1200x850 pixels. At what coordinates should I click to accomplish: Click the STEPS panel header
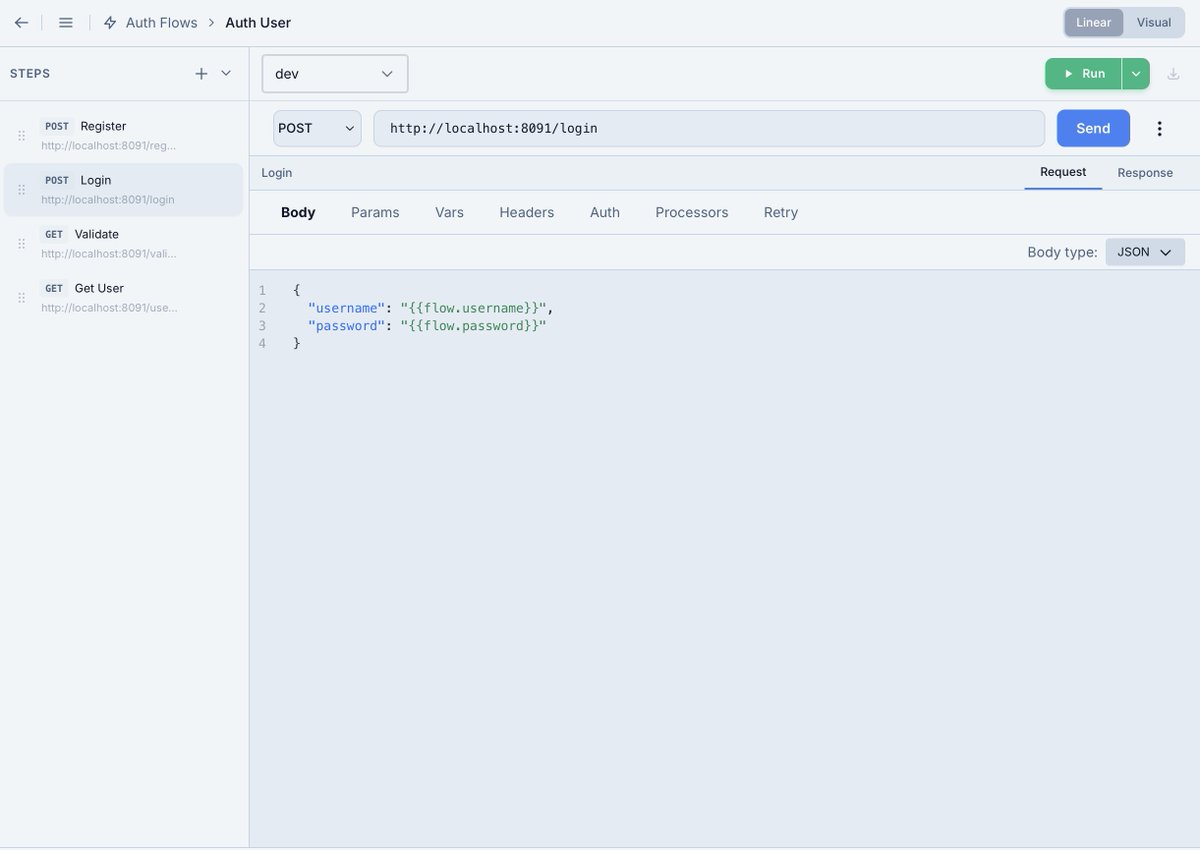coord(30,73)
